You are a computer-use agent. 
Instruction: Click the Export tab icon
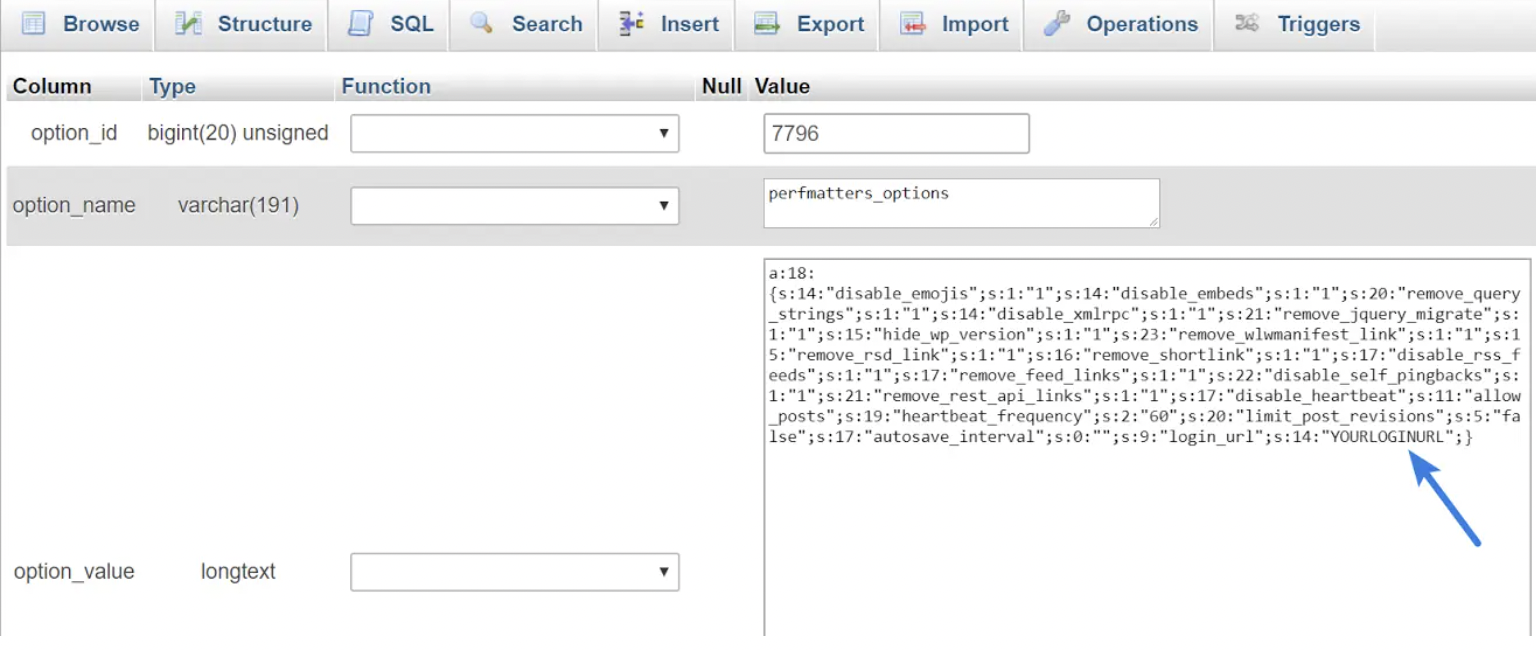click(767, 23)
